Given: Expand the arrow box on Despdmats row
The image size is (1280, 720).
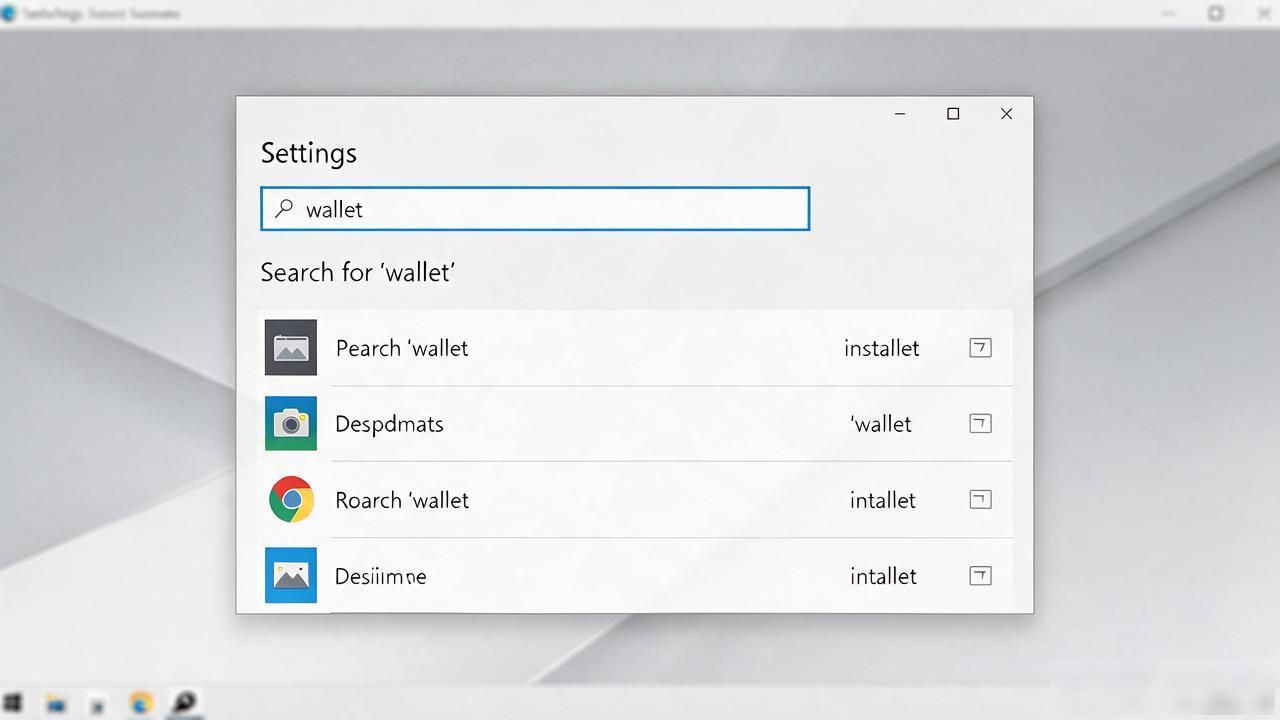Looking at the screenshot, I should 980,424.
